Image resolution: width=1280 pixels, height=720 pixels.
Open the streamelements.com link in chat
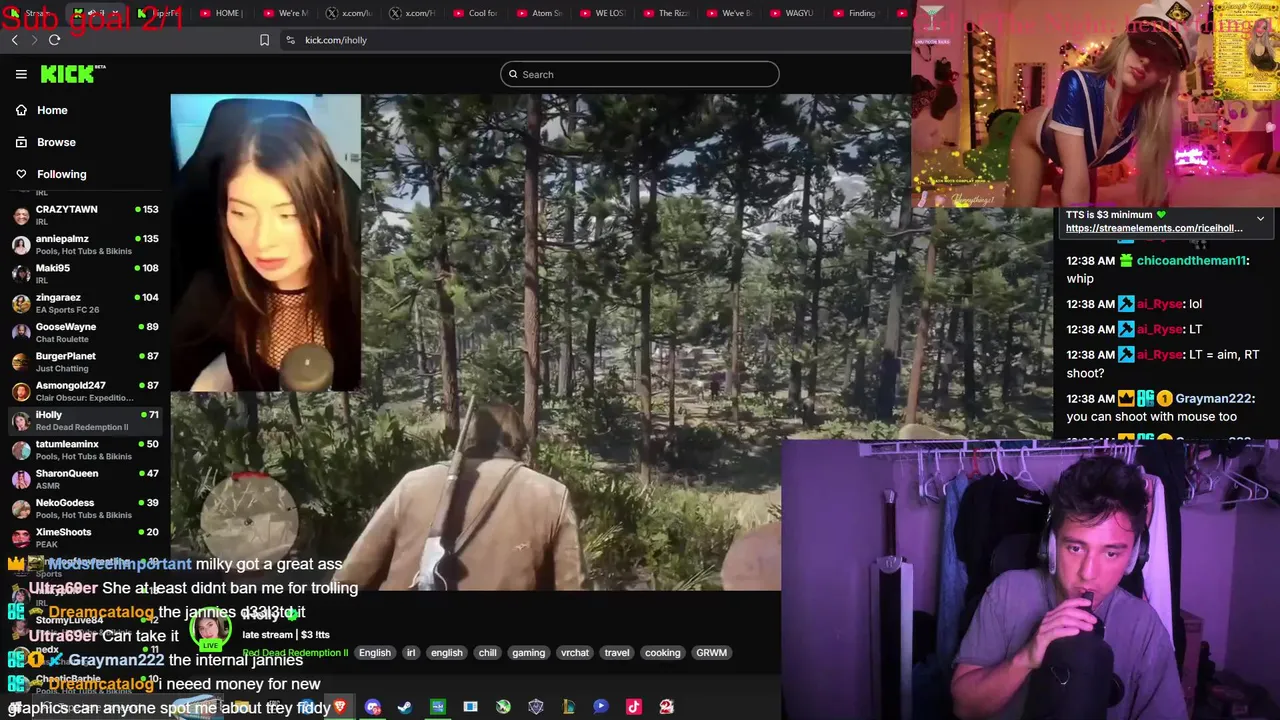point(1154,228)
